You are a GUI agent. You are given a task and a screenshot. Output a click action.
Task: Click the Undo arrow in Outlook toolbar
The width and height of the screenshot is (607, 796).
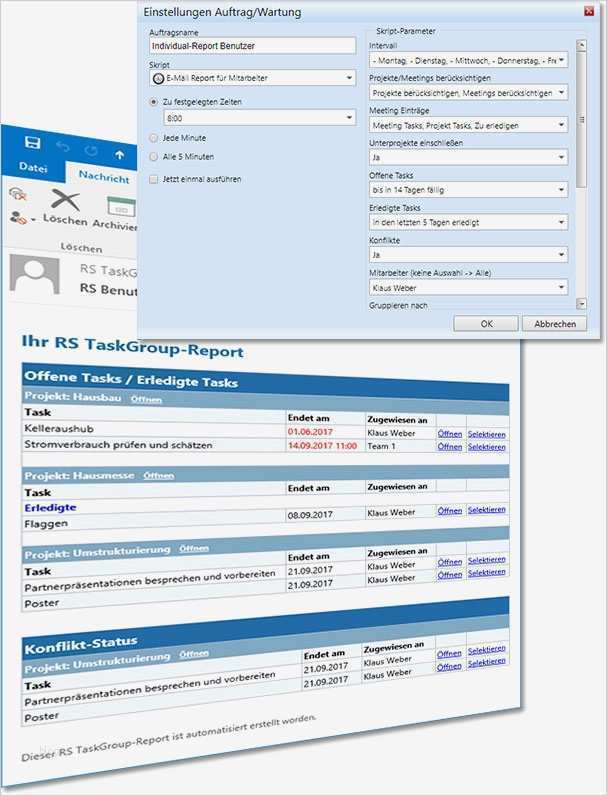tap(62, 147)
